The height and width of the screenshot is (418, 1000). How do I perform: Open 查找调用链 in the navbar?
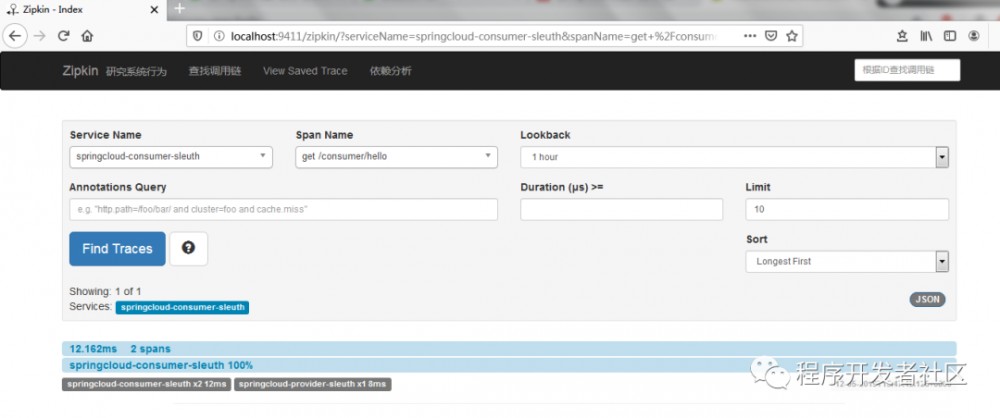tap(215, 71)
